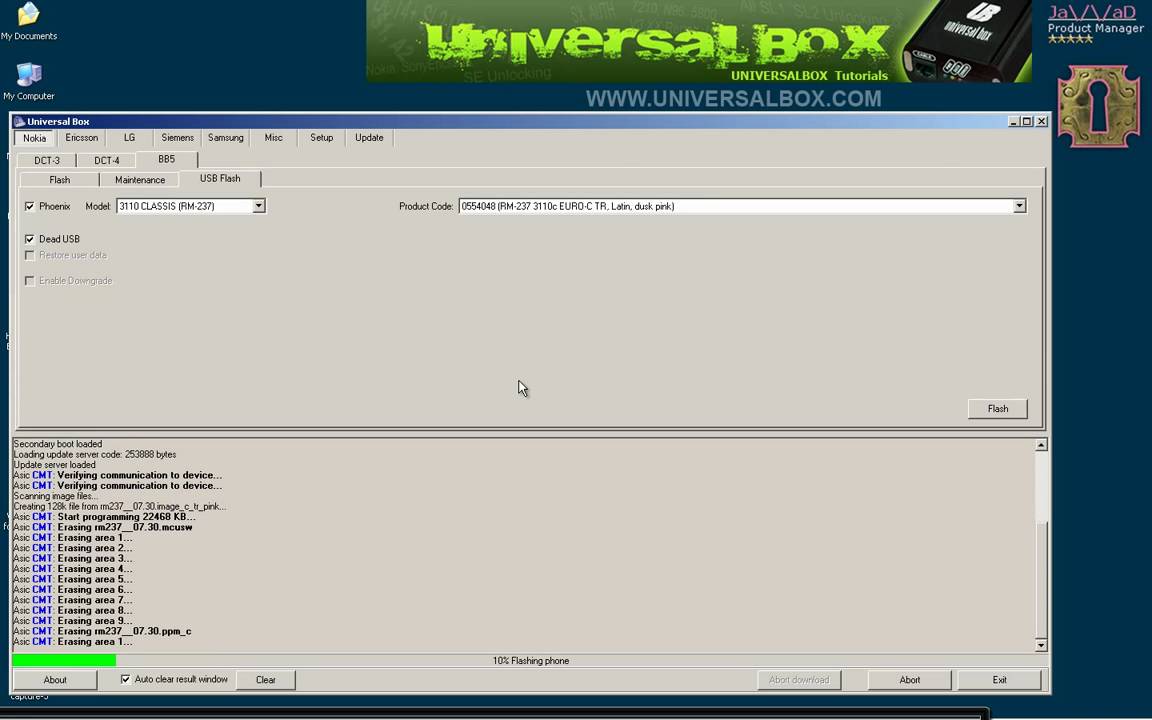The width and height of the screenshot is (1152, 720).
Task: Click log line 'Creating 128k file from rm237'
Action: tap(120, 506)
